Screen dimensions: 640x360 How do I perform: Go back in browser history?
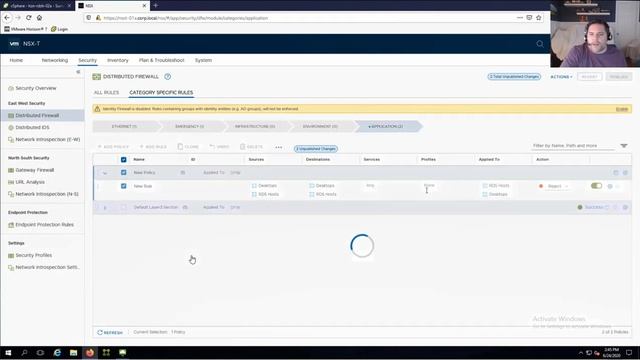7,18
